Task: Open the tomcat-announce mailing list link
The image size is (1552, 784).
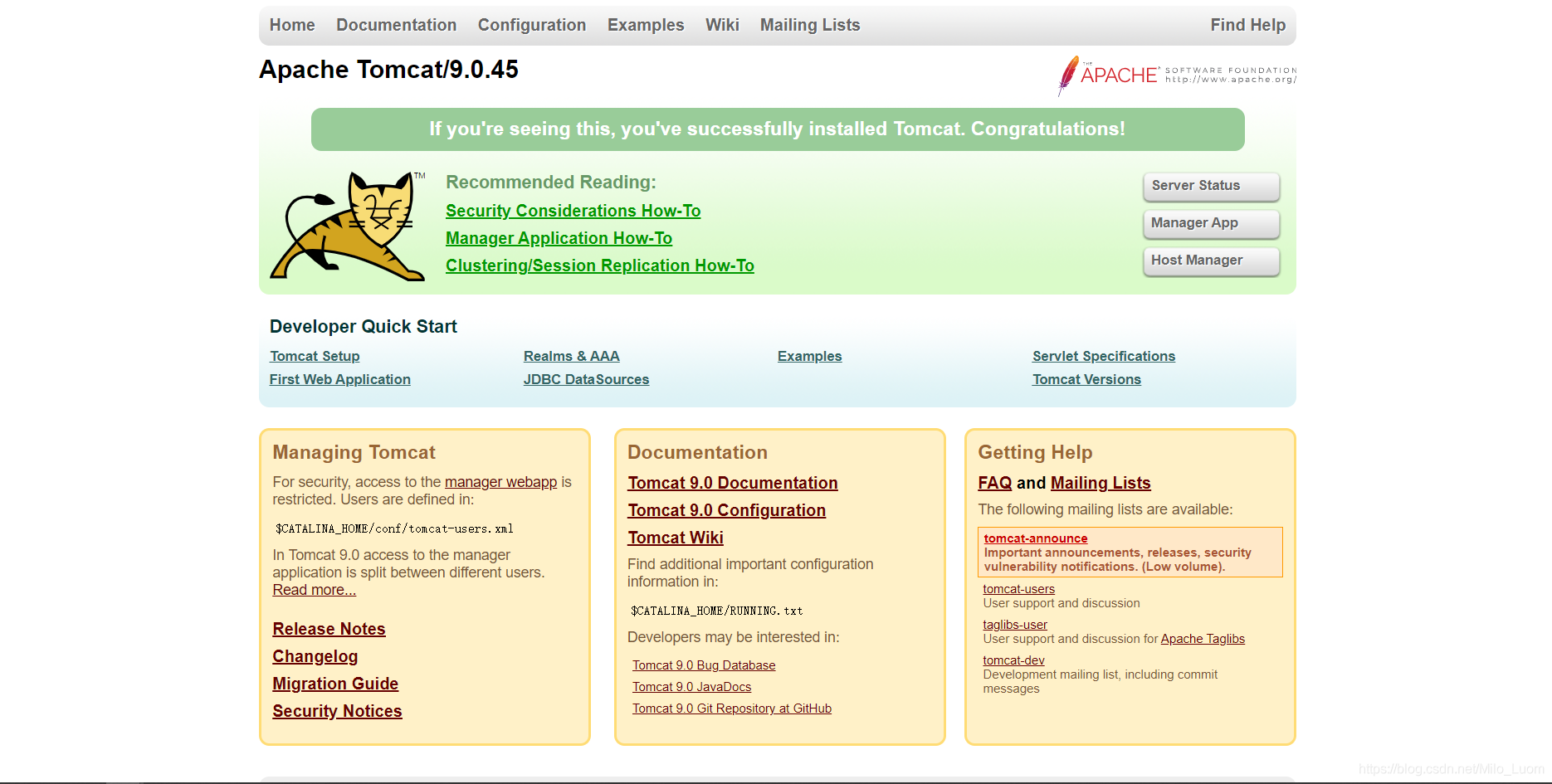Action: coord(1036,538)
